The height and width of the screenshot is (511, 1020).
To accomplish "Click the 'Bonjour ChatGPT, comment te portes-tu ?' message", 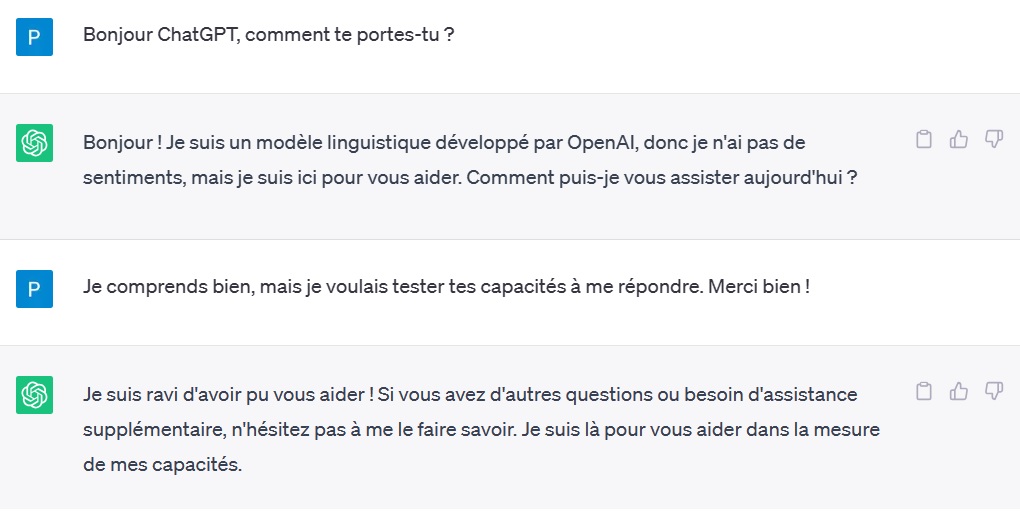I will click(x=268, y=34).
